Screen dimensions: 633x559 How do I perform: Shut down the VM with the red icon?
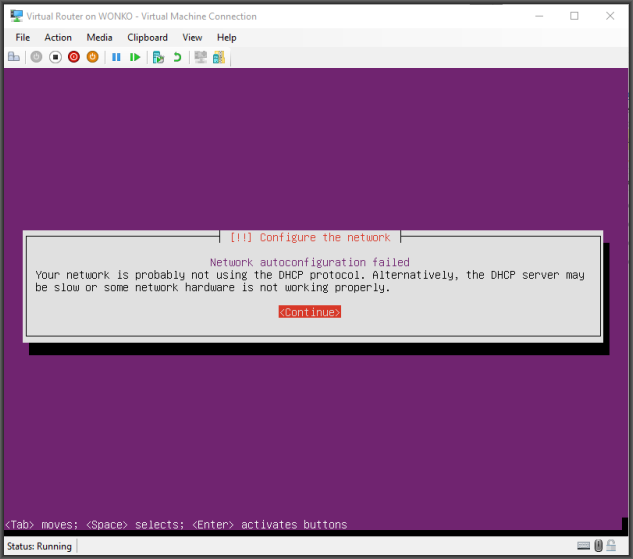tap(74, 57)
